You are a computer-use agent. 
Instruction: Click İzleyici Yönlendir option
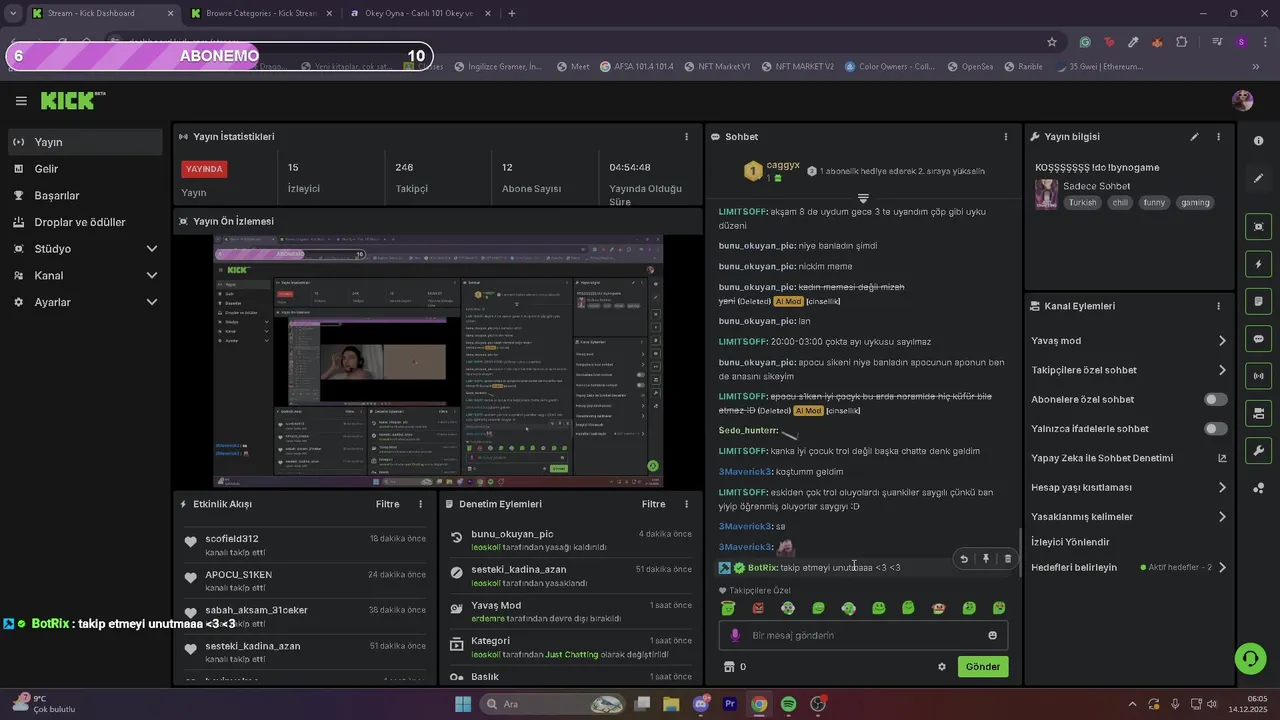click(1071, 542)
